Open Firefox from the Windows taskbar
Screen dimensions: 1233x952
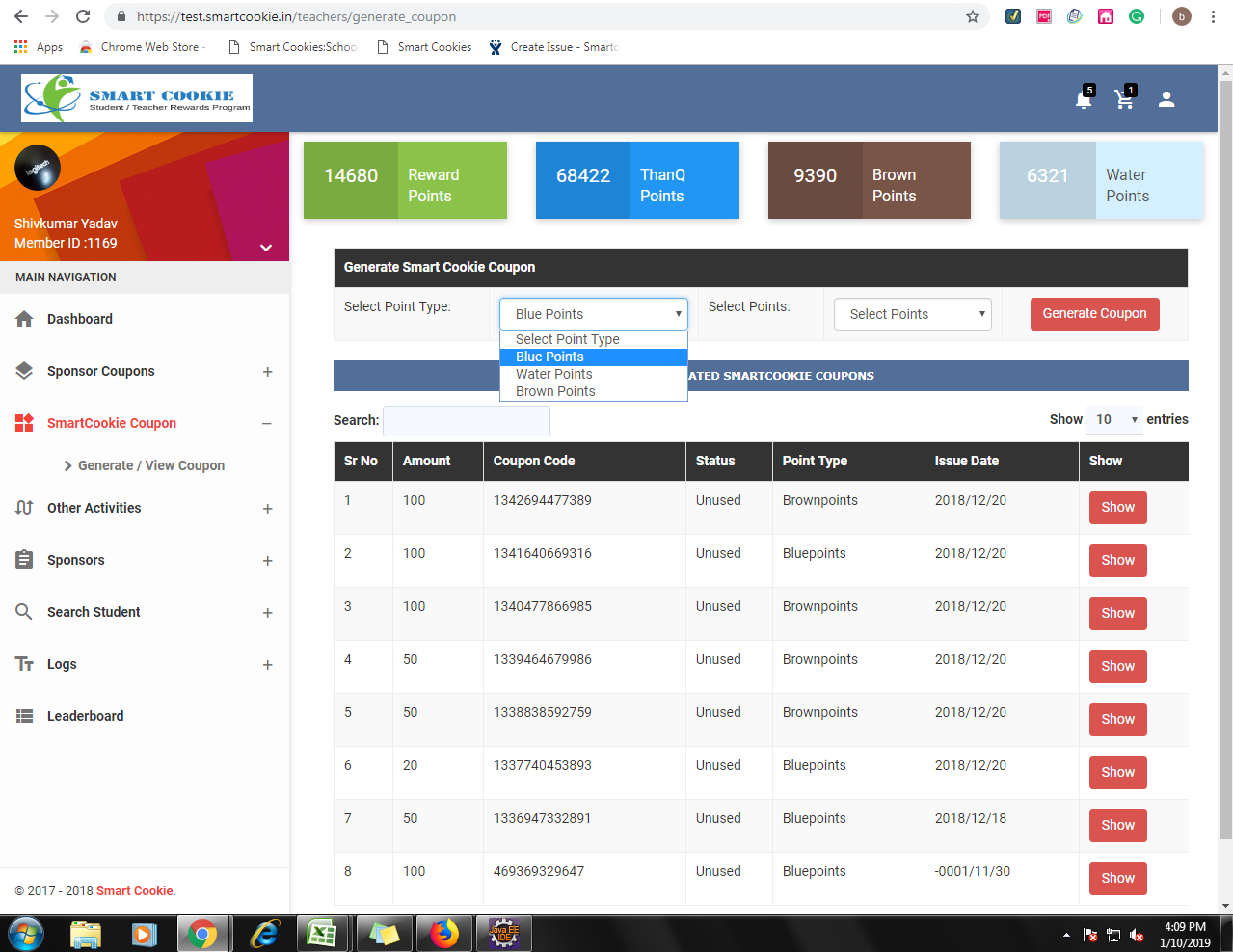click(444, 934)
